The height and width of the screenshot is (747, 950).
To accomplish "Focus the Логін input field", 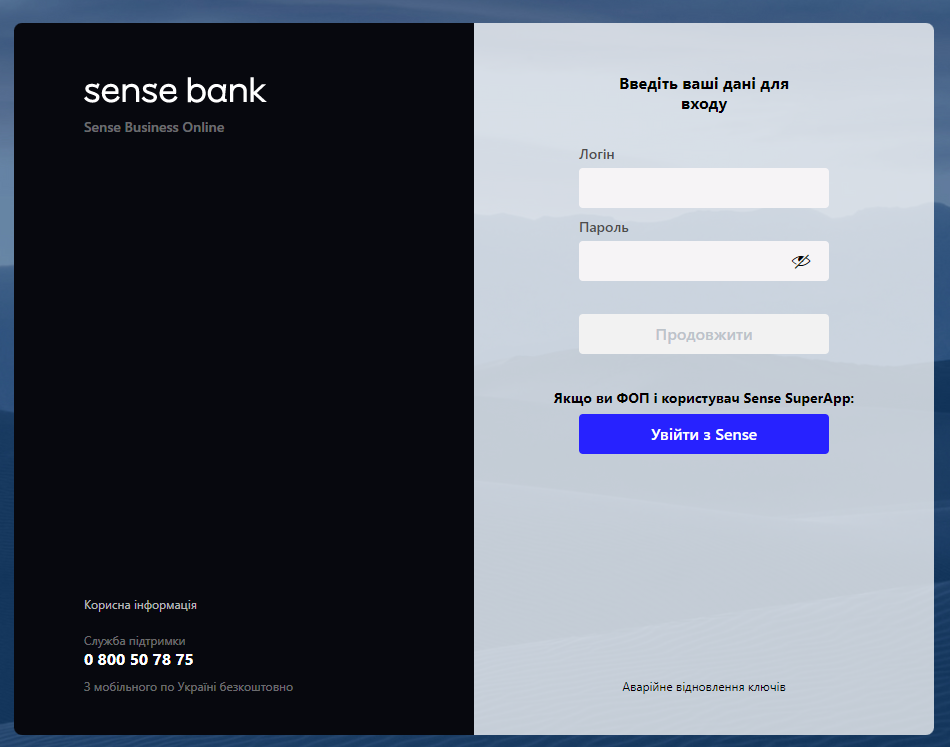I will pyautogui.click(x=703, y=188).
